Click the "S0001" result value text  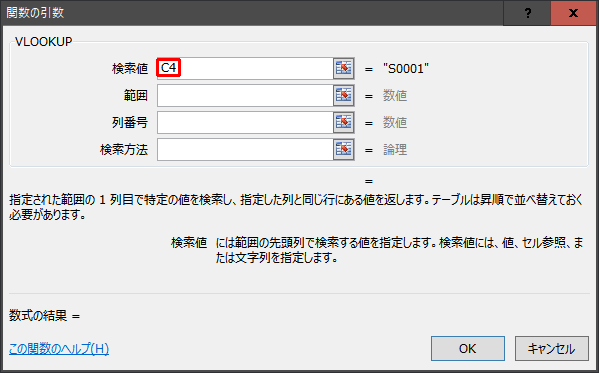tap(406, 69)
